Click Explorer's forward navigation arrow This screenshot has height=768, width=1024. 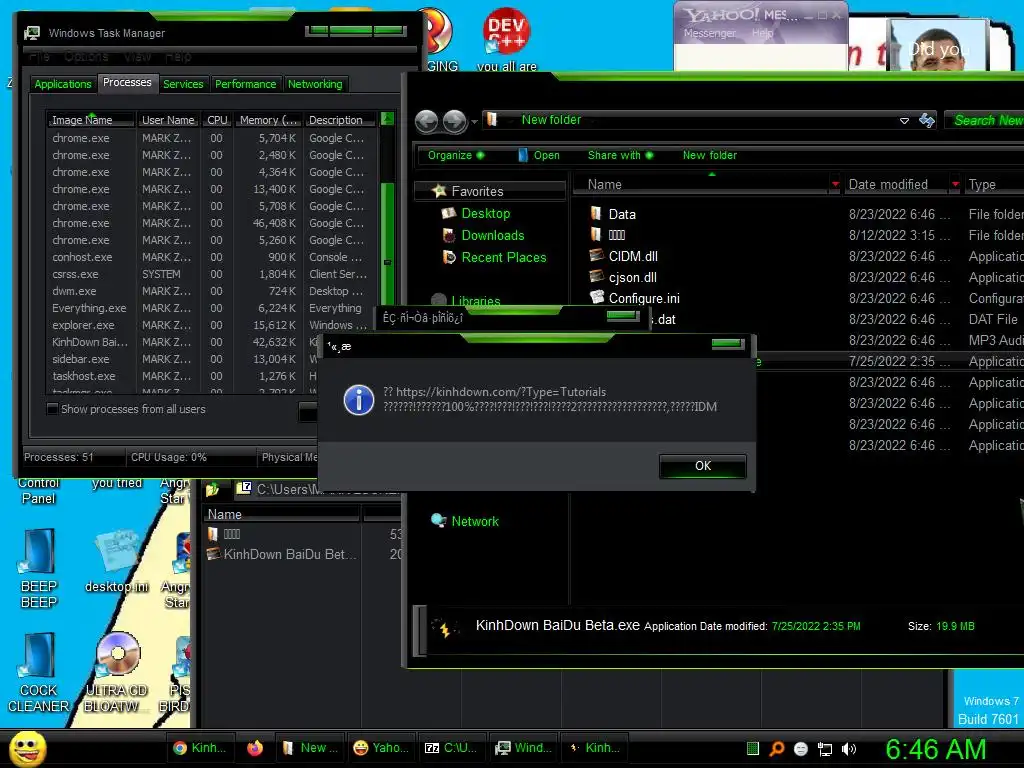coord(455,121)
